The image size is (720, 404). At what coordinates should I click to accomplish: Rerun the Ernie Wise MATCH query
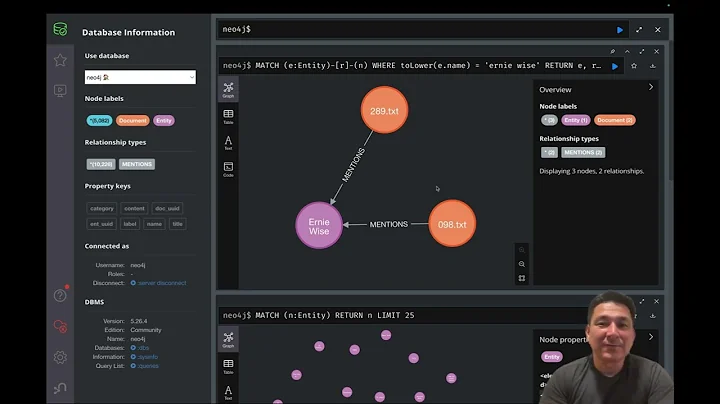tap(615, 66)
